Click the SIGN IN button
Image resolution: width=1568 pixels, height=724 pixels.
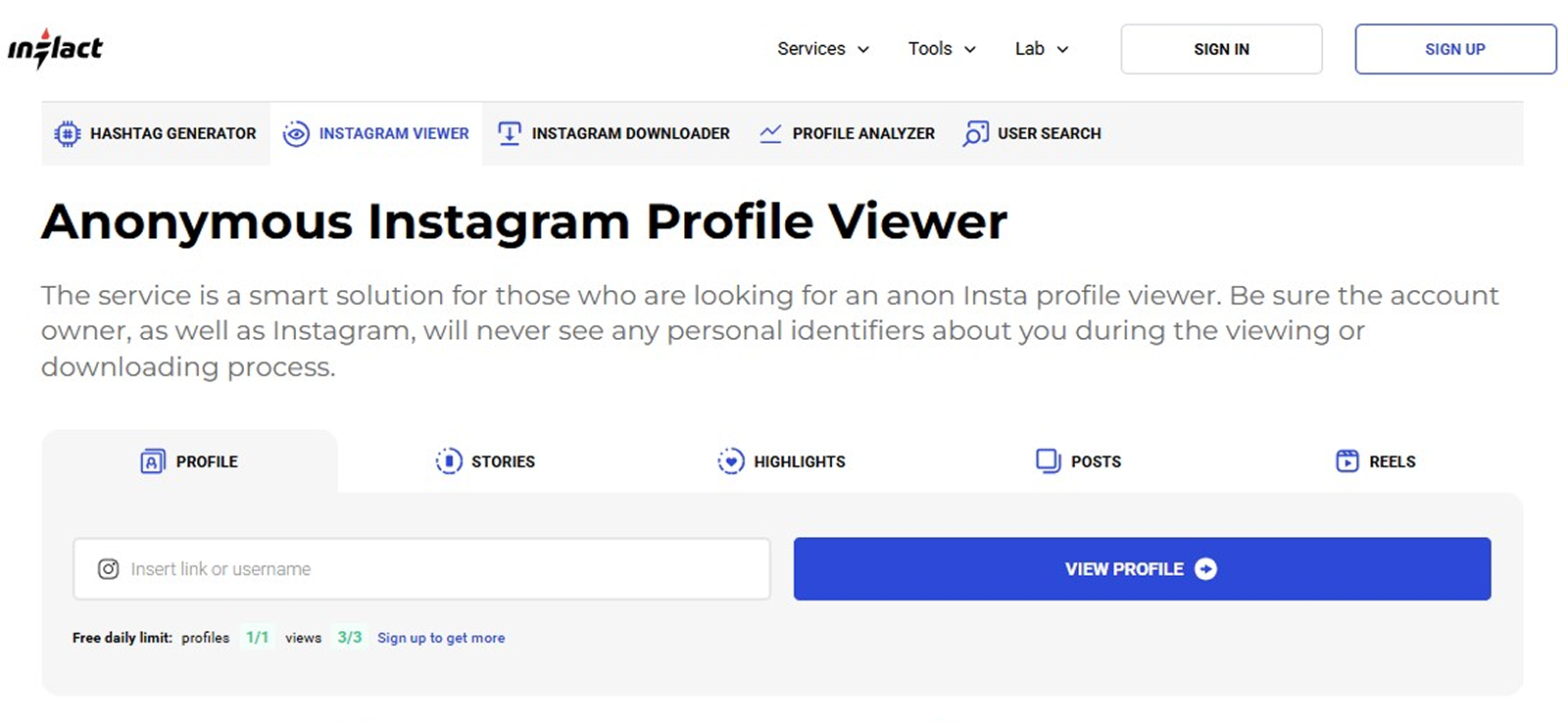[x=1221, y=49]
